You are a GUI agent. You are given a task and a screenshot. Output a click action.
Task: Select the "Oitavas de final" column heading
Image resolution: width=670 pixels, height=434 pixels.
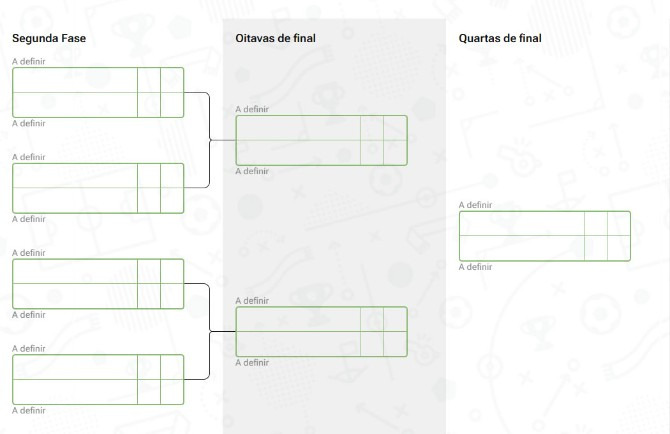point(275,39)
